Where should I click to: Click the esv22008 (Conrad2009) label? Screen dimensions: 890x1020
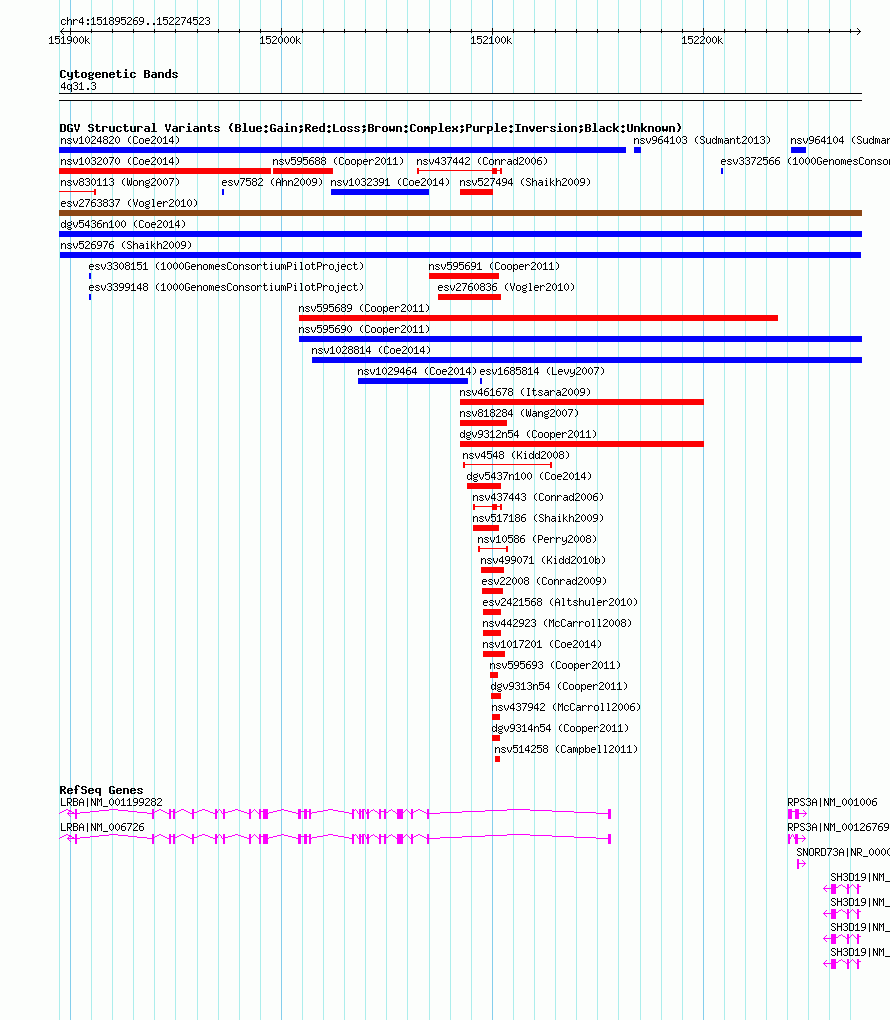tap(545, 581)
